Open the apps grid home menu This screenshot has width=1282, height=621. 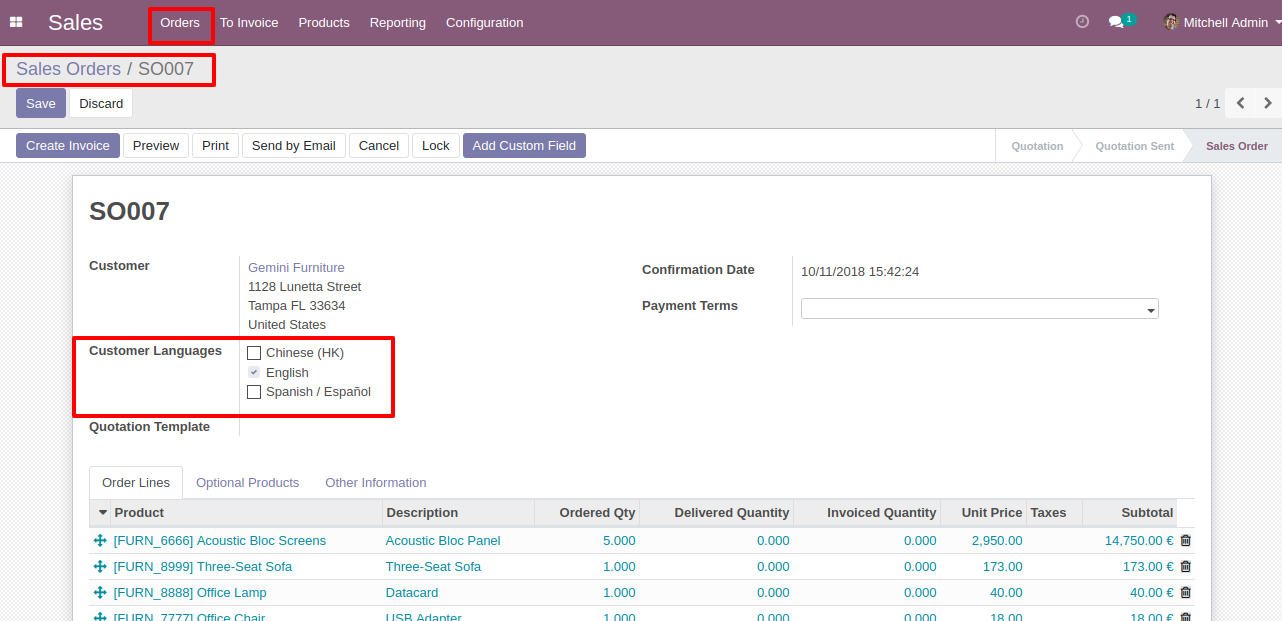(x=16, y=22)
